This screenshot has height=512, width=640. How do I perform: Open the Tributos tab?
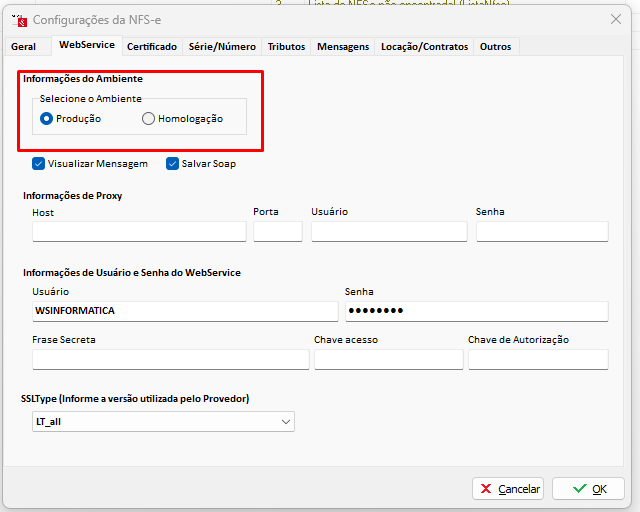[286, 47]
